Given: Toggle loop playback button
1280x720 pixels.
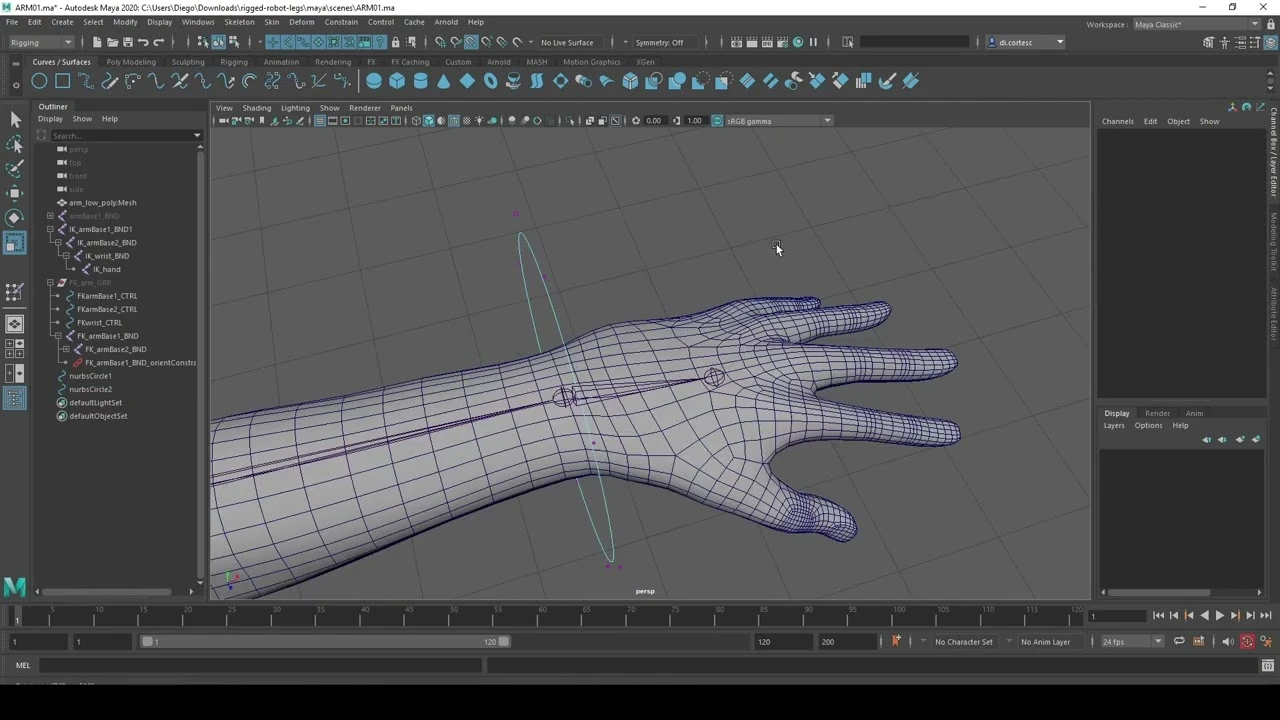Looking at the screenshot, I should pyautogui.click(x=1179, y=642).
